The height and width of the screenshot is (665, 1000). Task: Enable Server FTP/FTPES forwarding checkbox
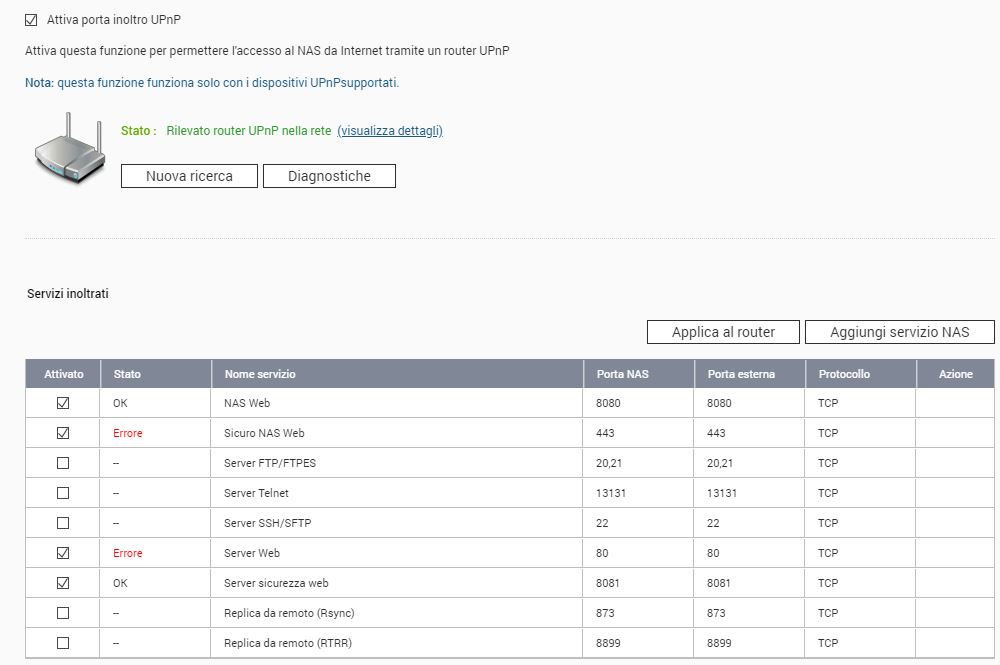pos(63,463)
